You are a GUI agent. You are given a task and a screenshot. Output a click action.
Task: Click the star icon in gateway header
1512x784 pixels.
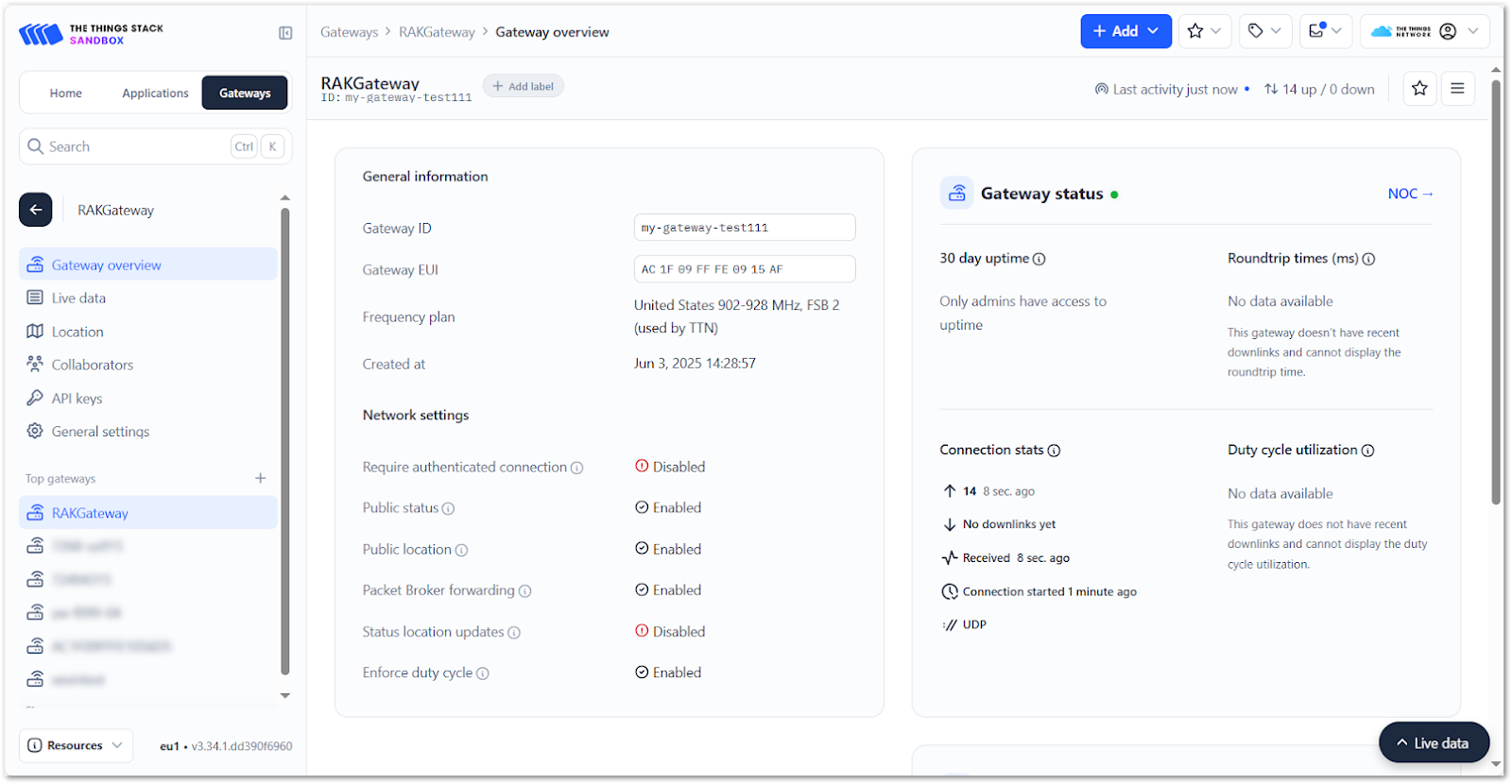pos(1419,89)
